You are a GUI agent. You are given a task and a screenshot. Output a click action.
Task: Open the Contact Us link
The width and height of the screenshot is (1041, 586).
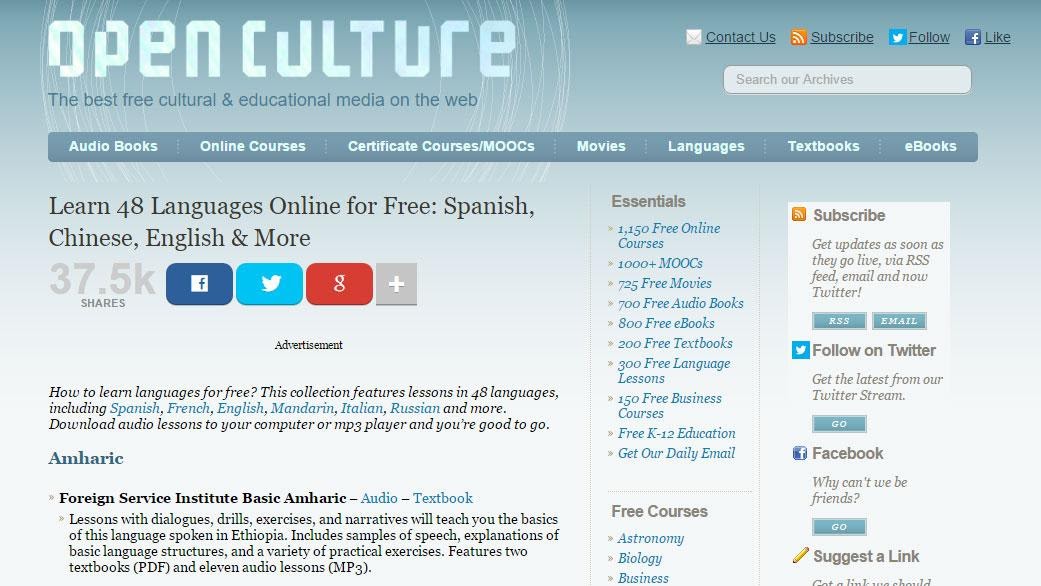point(740,37)
